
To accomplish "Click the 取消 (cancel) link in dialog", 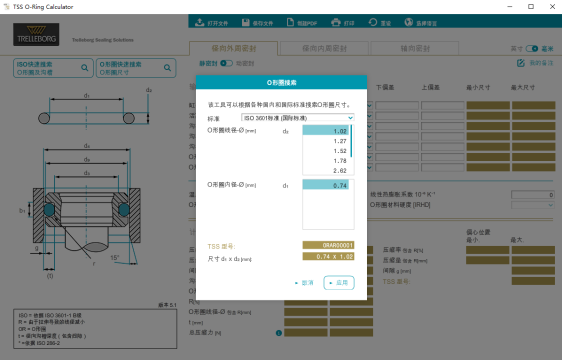I will (x=304, y=283).
